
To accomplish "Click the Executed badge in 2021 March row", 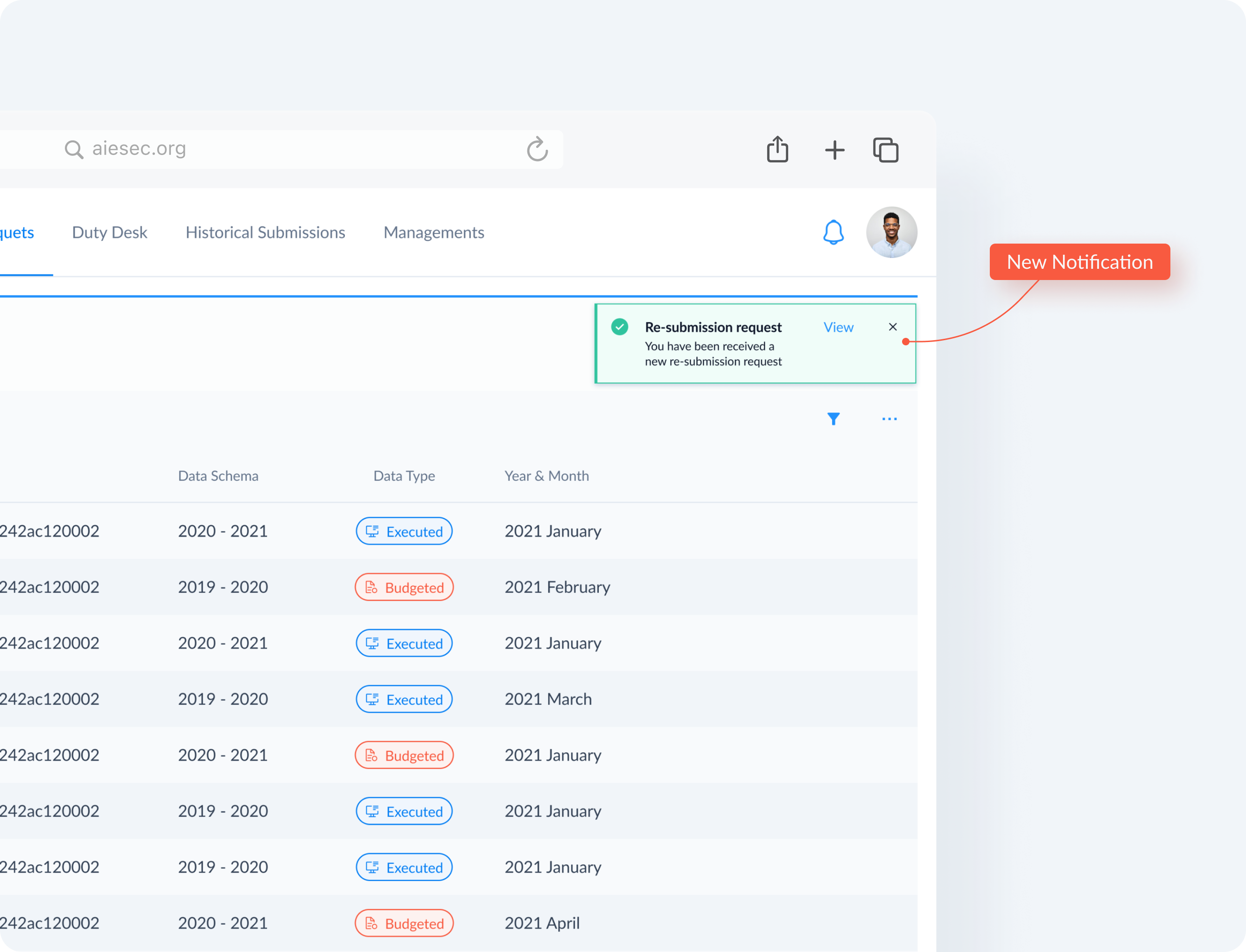I will [404, 699].
